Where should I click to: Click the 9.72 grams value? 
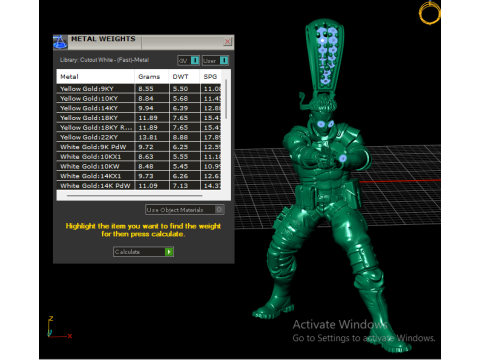tap(146, 147)
